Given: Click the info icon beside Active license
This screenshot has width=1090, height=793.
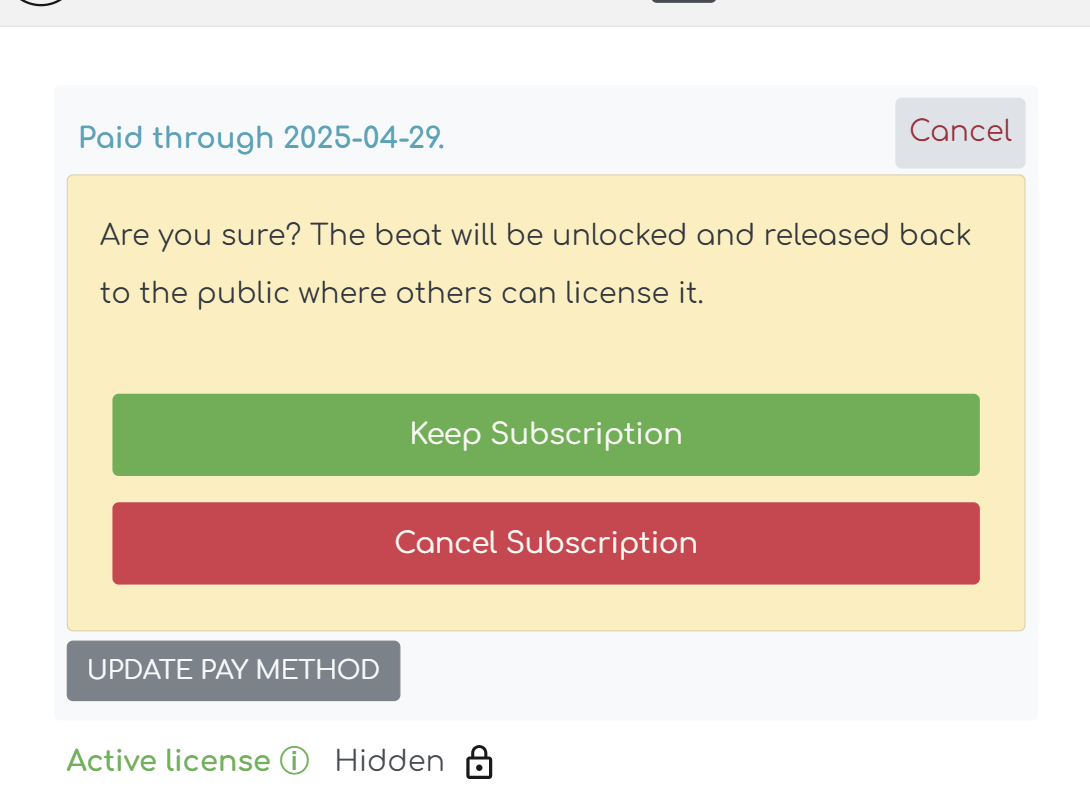Looking at the screenshot, I should pyautogui.click(x=294, y=762).
